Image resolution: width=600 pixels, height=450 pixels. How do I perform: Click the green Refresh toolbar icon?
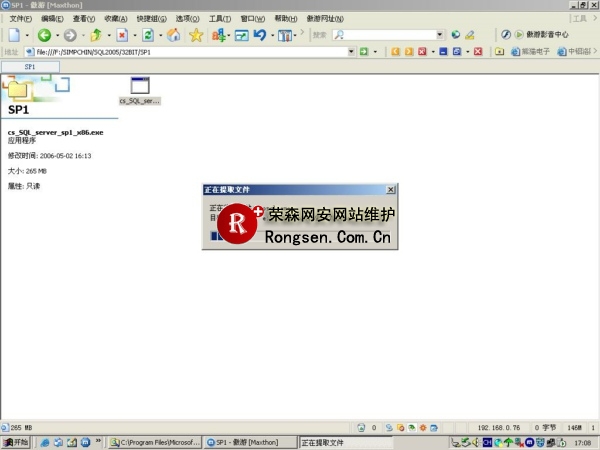147,35
